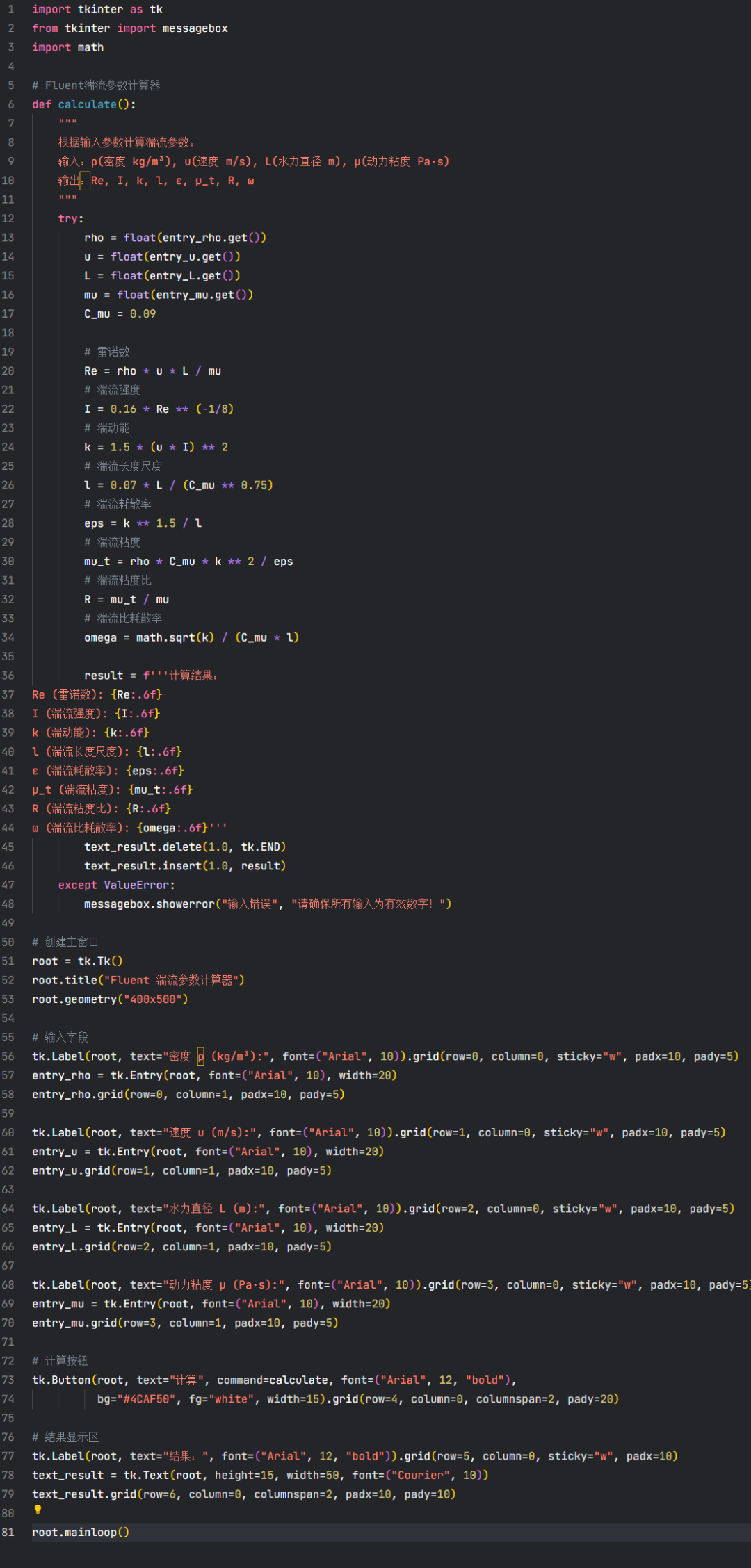Viewport: 751px width, 1568px height.
Task: Click the 'root.title("Fluent 湍流参数计算器")' line
Action: tap(138, 981)
